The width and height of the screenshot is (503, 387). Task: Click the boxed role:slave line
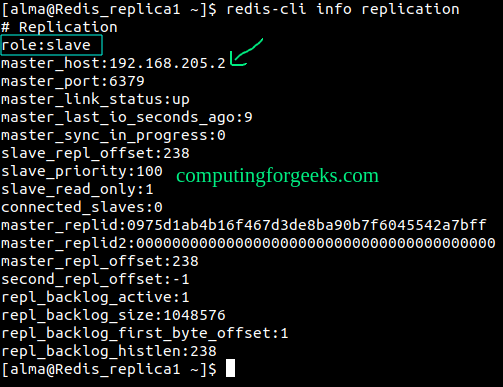pos(51,45)
